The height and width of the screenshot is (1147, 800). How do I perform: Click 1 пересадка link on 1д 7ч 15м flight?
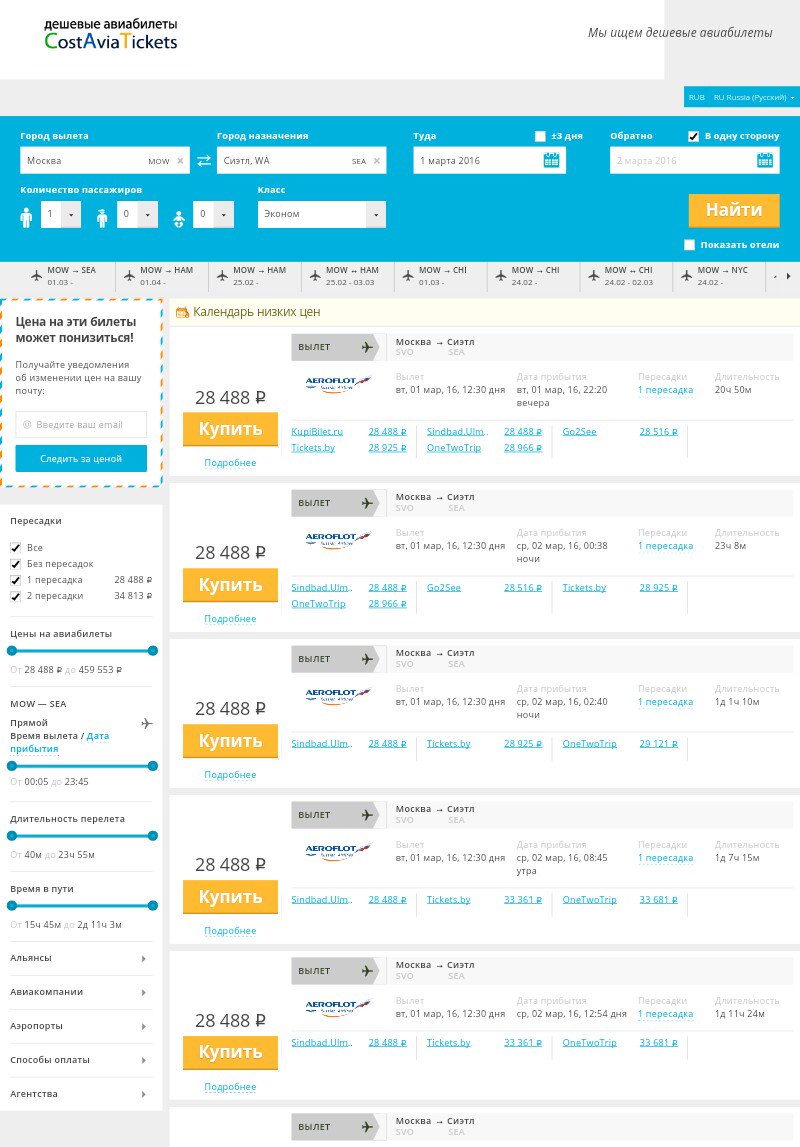coord(665,858)
